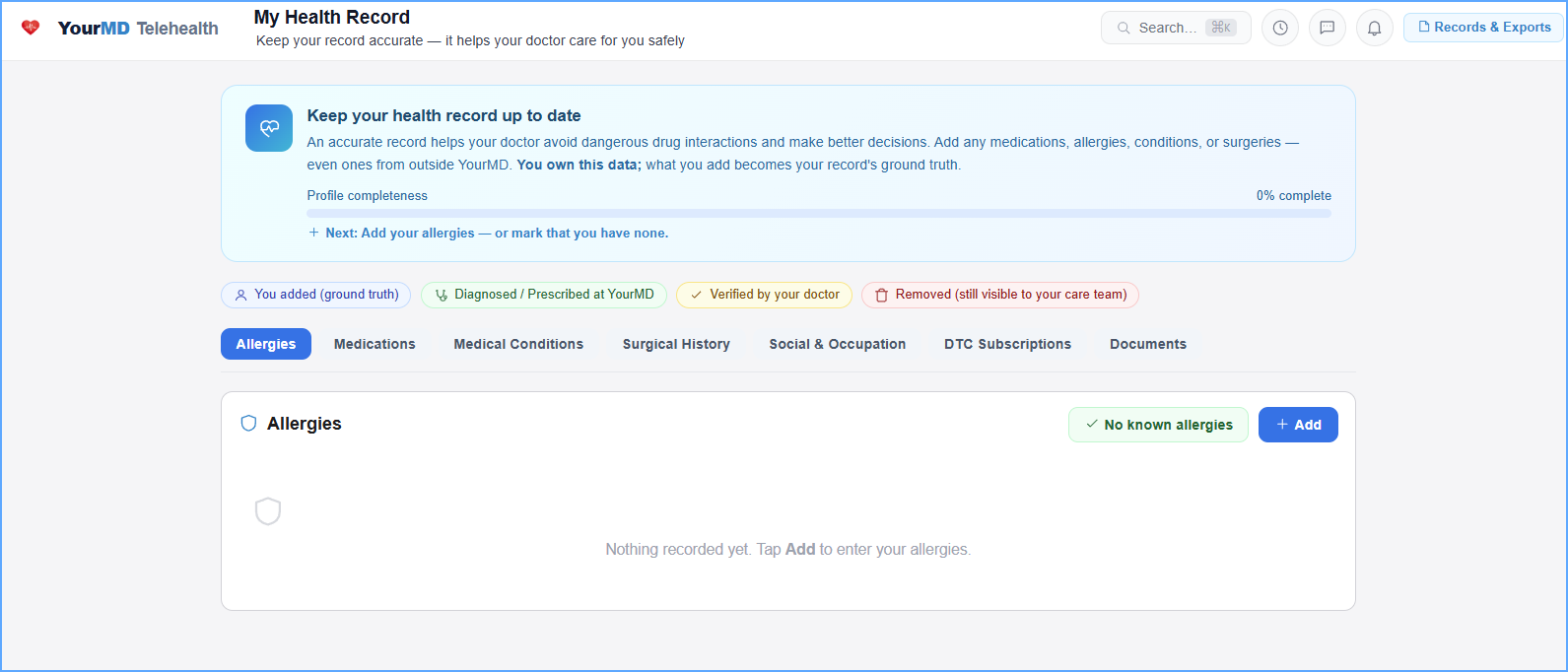Screen dimensions: 1568x672
Task: Click the Nothing recorded yet message
Action: click(788, 550)
